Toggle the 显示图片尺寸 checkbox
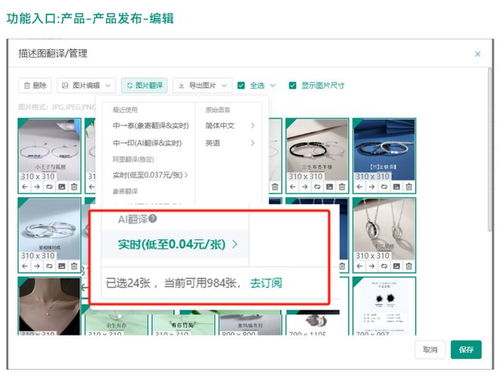 [x=292, y=86]
